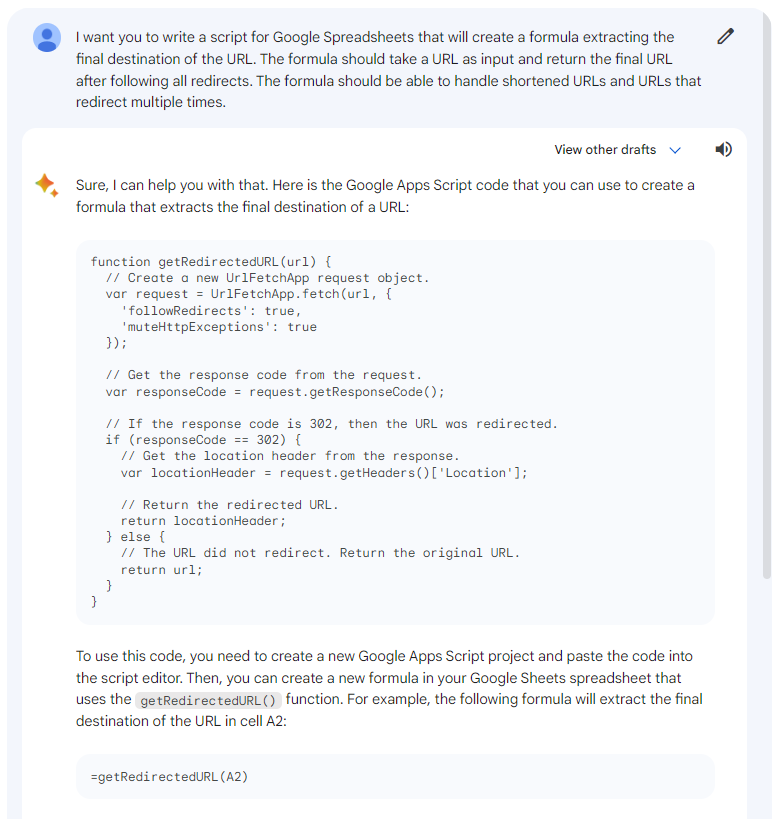Click the inline getRedirectedURL() code chip
The width and height of the screenshot is (777, 819).
coord(209,700)
